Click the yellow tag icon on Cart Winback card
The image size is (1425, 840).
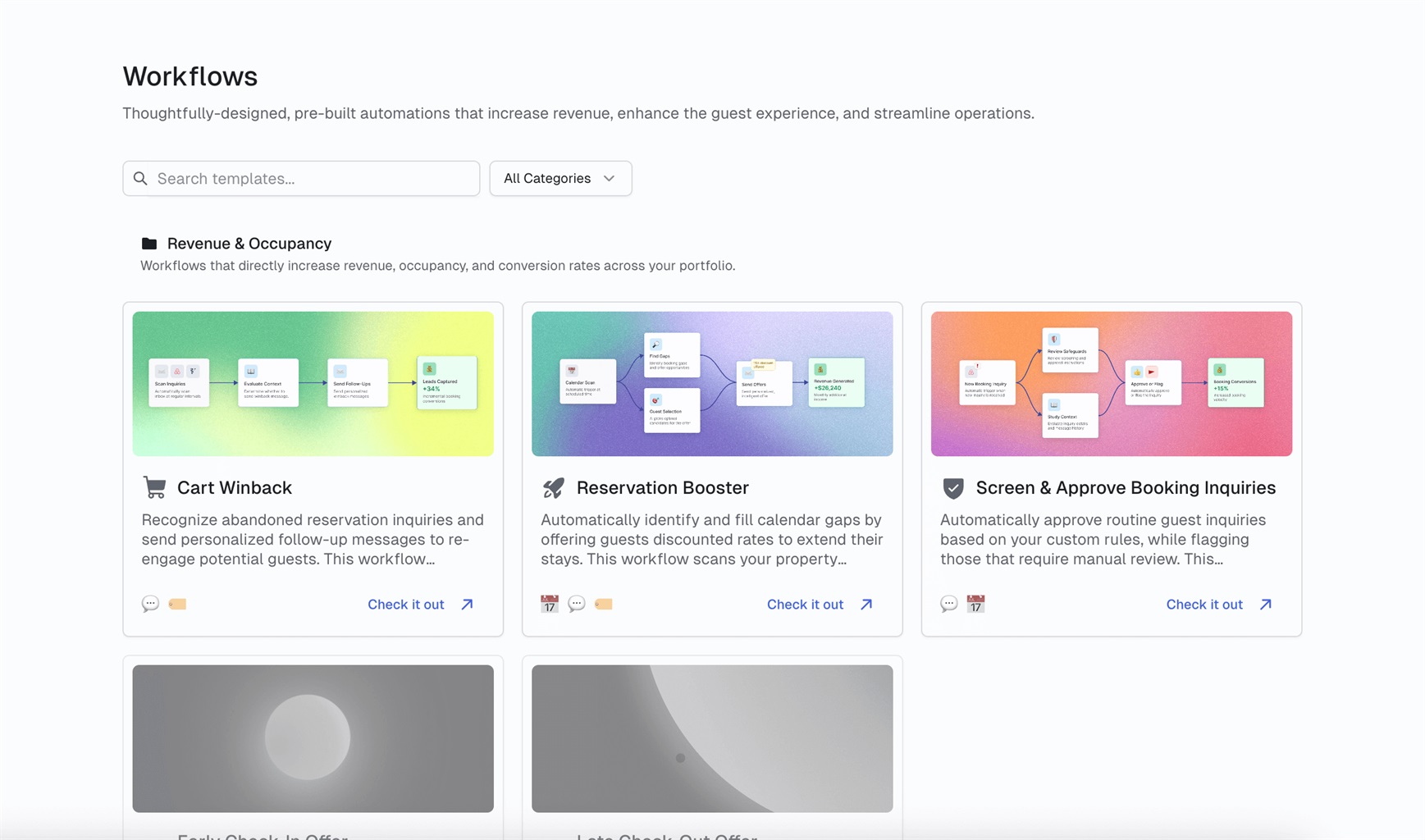click(177, 605)
